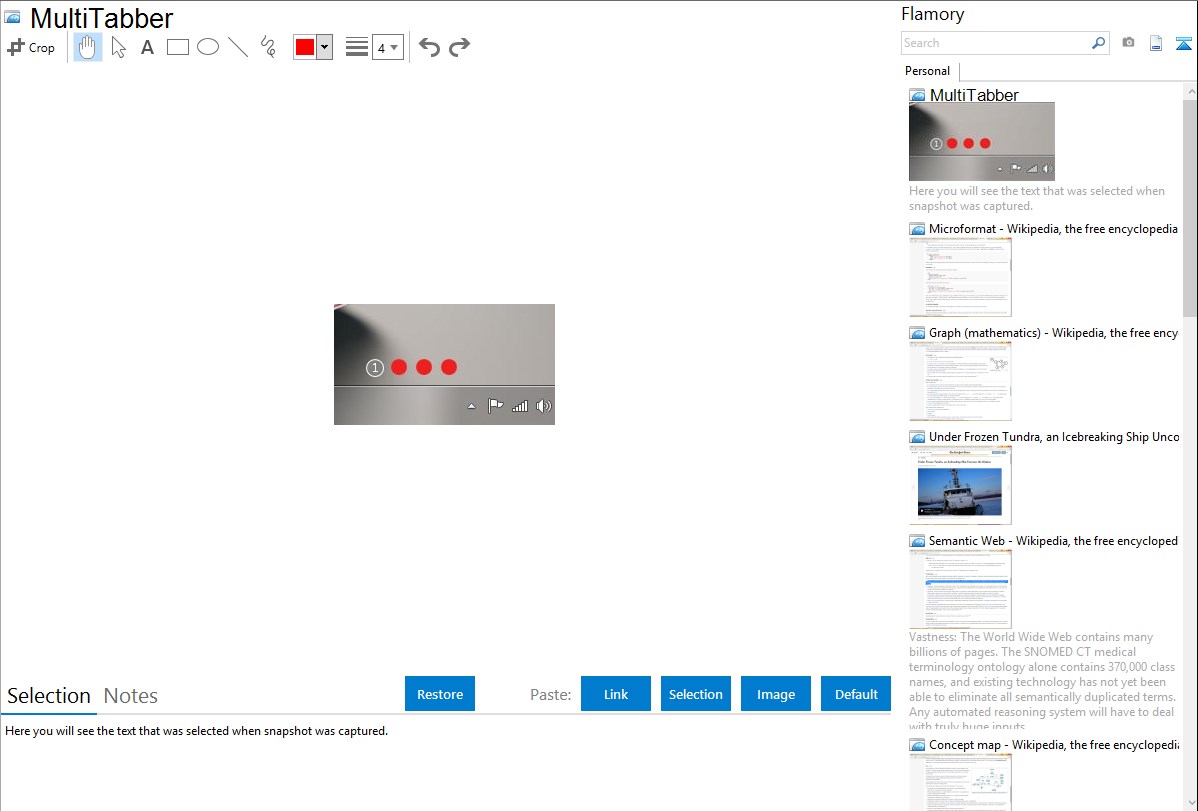Click the Paste Image button
1198x811 pixels.
775,694
